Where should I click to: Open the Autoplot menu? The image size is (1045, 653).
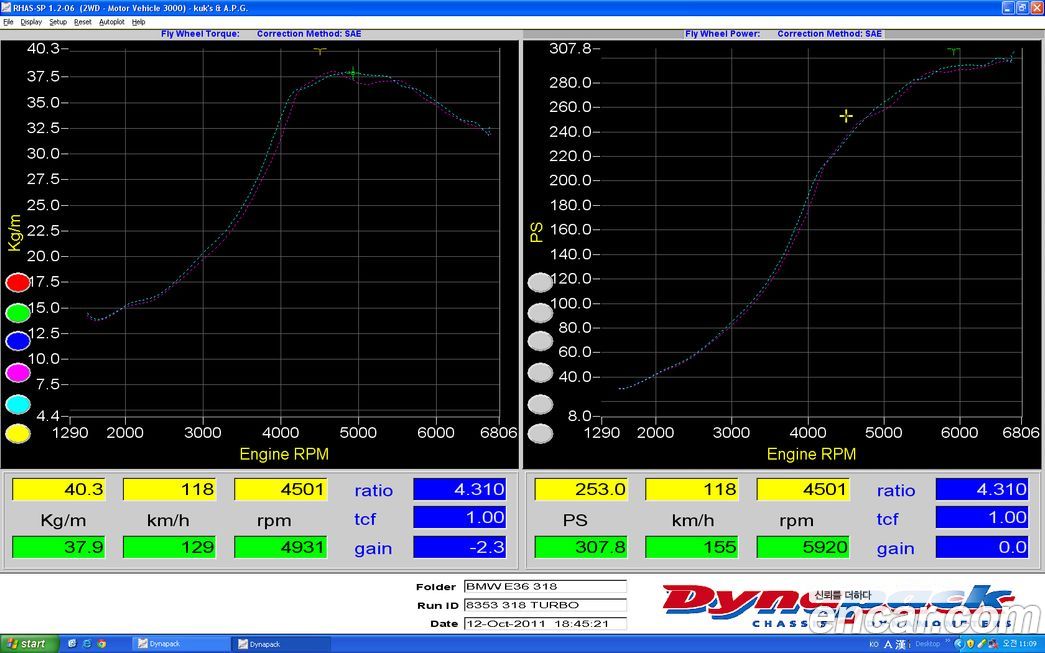click(111, 21)
